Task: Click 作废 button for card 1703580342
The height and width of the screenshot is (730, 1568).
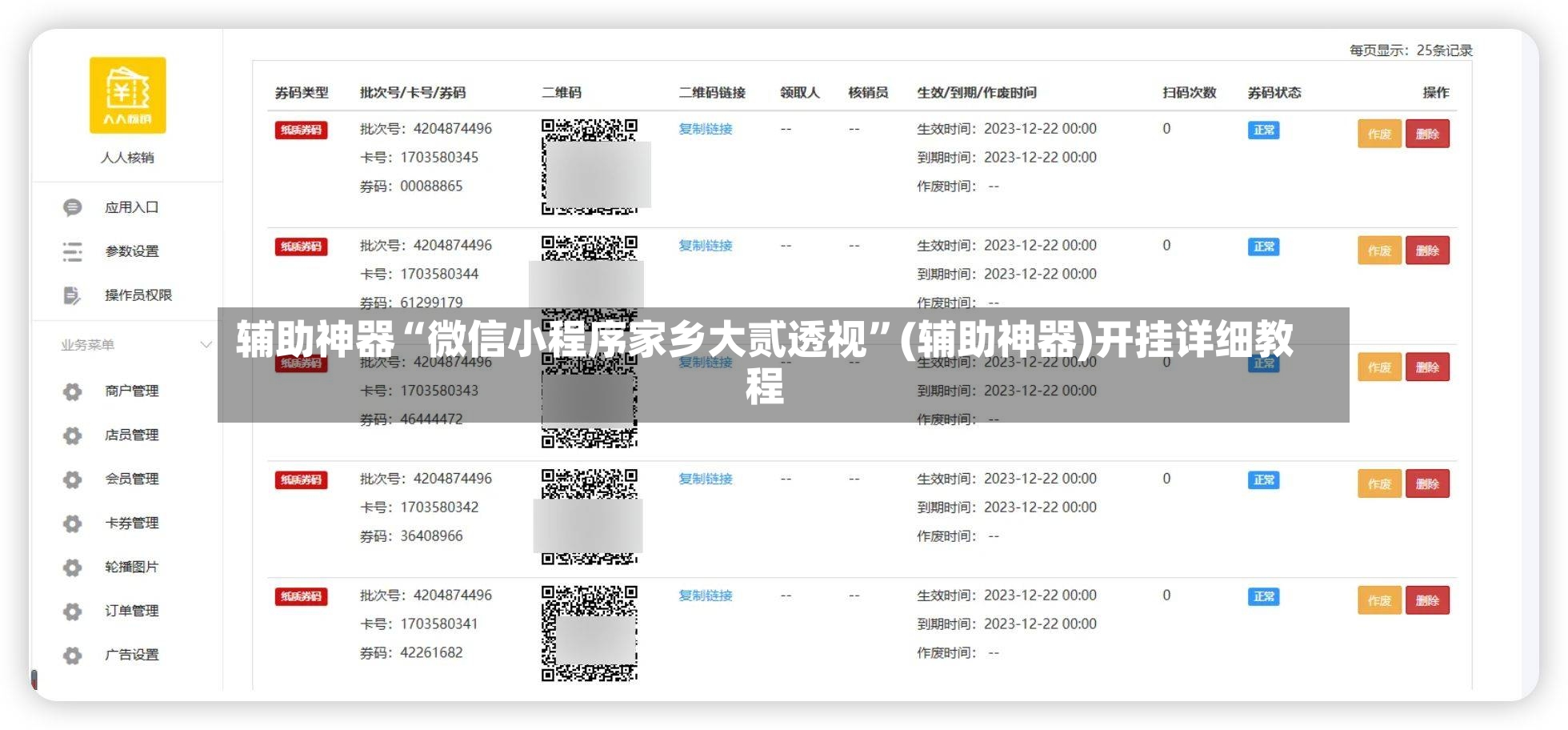Action: pyautogui.click(x=1379, y=484)
